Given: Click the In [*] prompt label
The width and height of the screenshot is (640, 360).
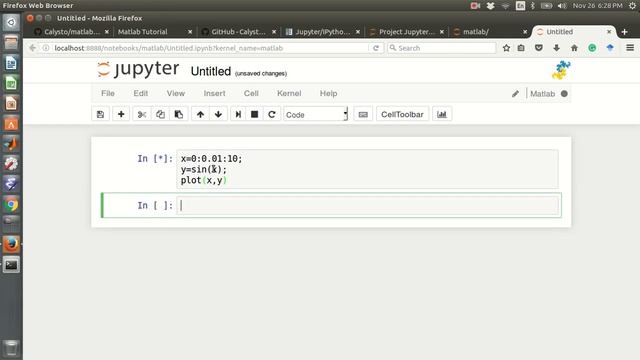Looking at the screenshot, I should [x=155, y=158].
